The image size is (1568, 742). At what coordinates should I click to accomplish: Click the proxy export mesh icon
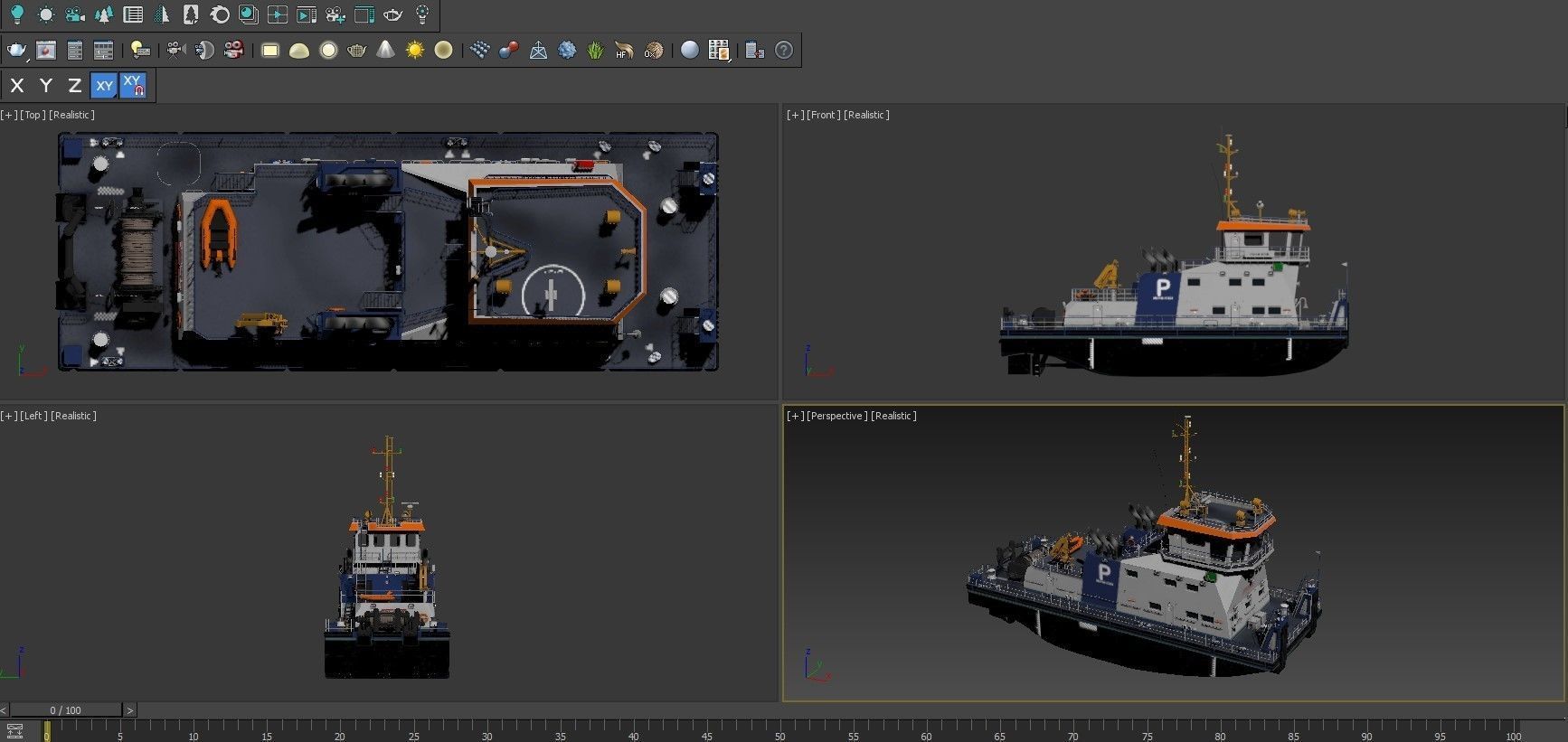[x=538, y=51]
